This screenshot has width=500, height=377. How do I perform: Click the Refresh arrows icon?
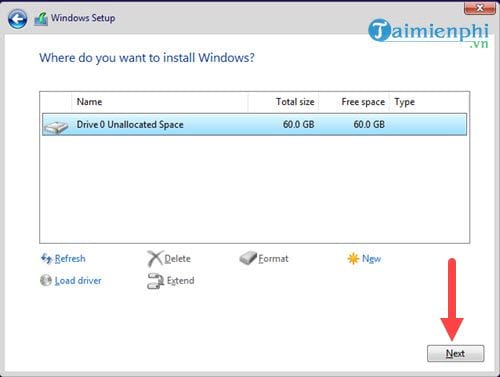point(46,258)
